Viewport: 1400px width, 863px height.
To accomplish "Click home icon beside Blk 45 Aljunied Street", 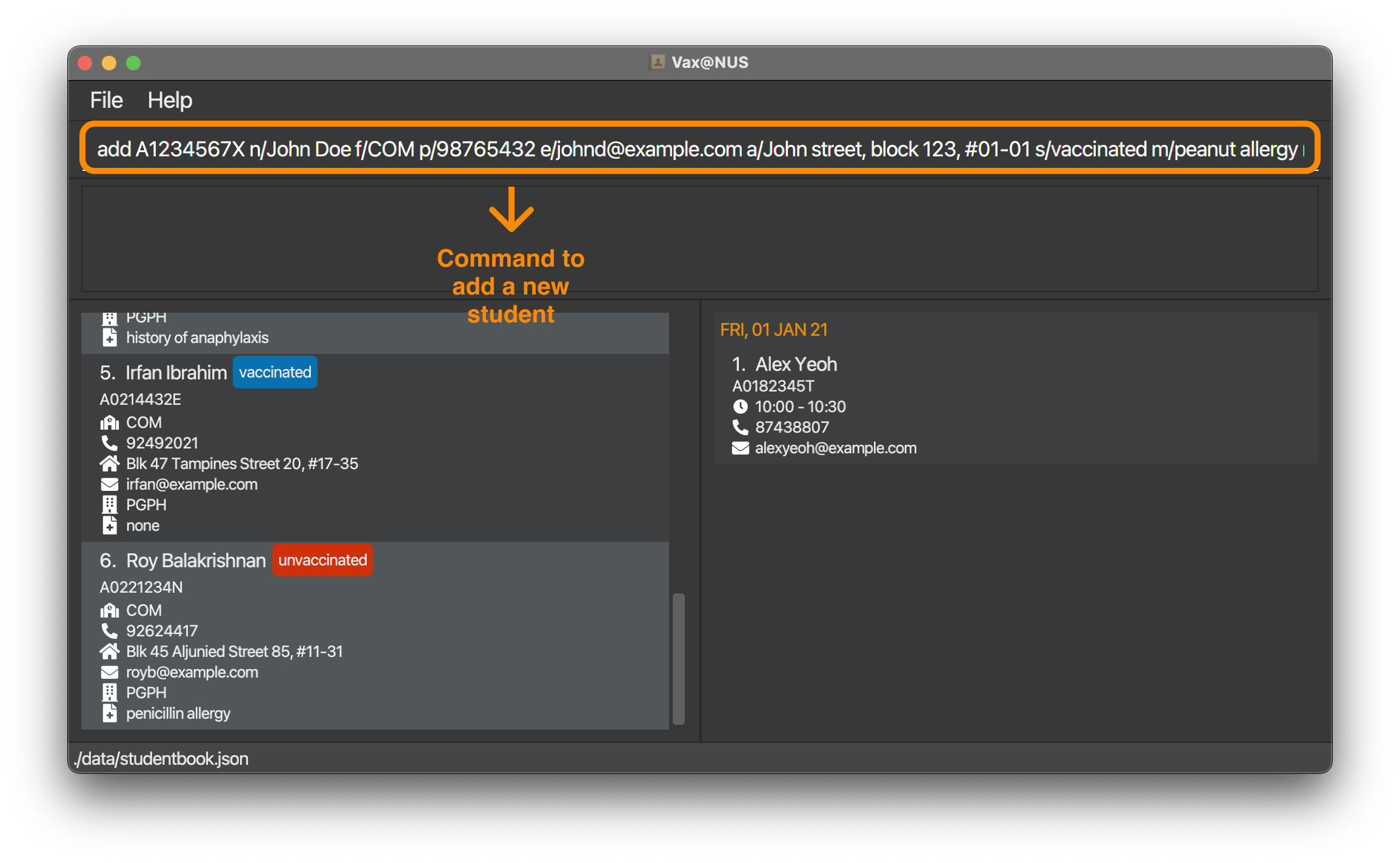I will 109,651.
